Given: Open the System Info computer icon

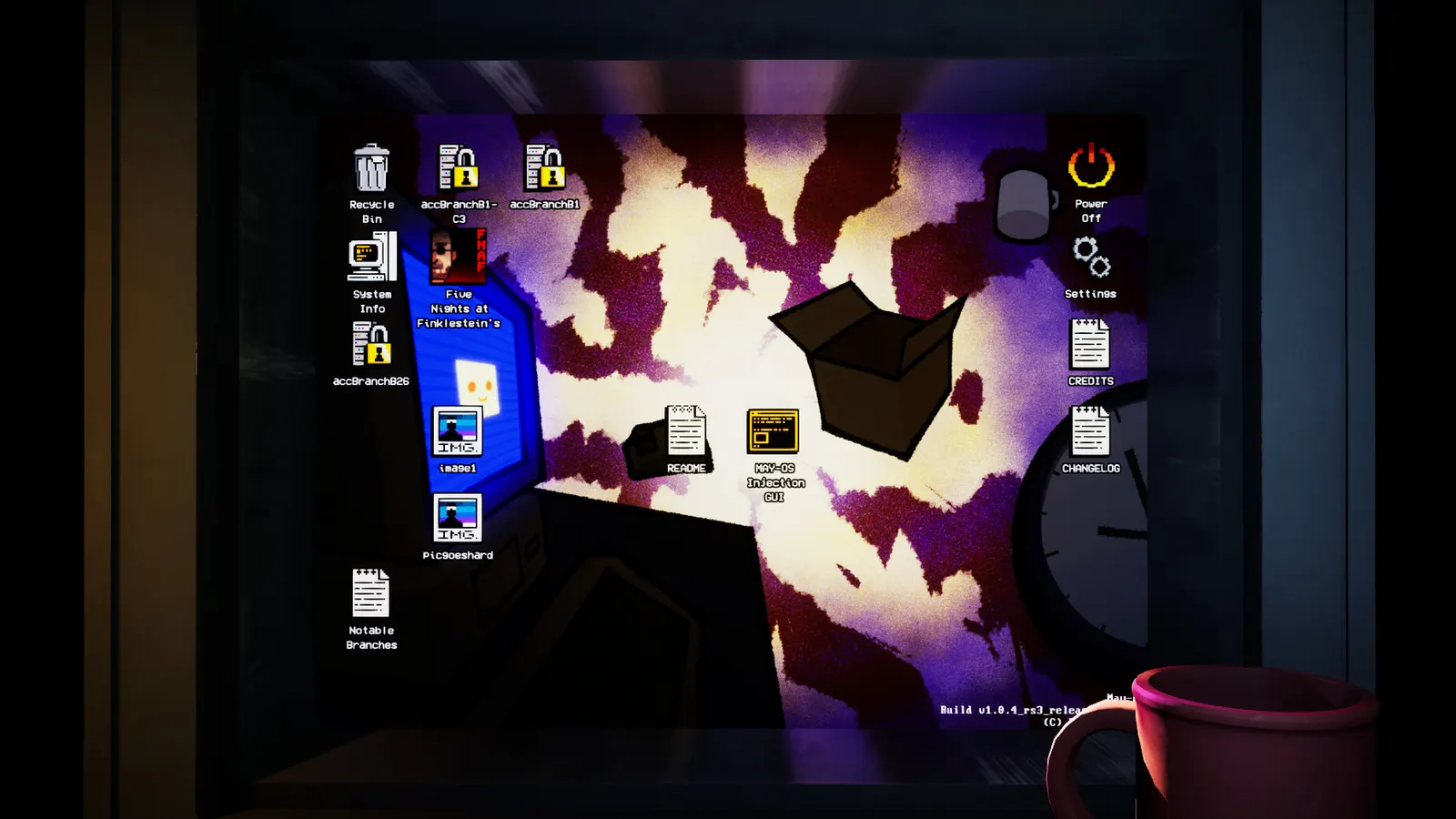Looking at the screenshot, I should tap(372, 258).
